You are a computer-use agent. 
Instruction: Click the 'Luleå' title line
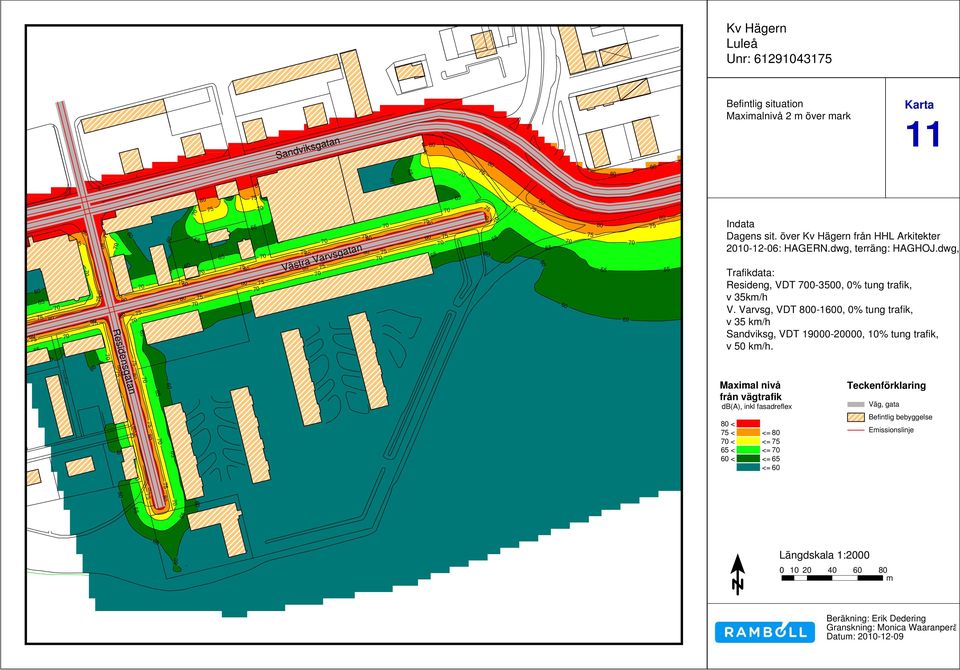pos(742,43)
